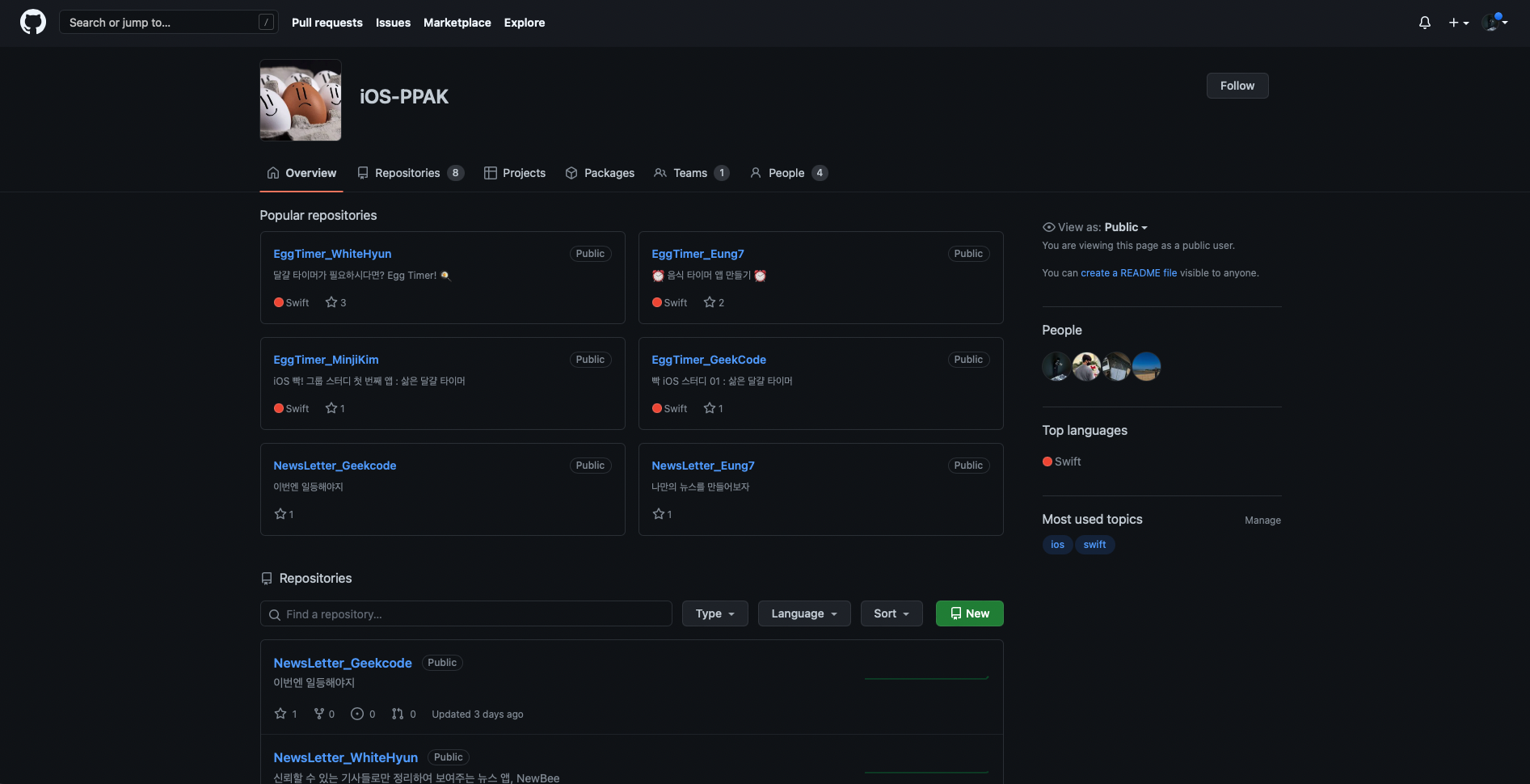Open first People member avatar
This screenshot has height=784, width=1530.
[1056, 366]
